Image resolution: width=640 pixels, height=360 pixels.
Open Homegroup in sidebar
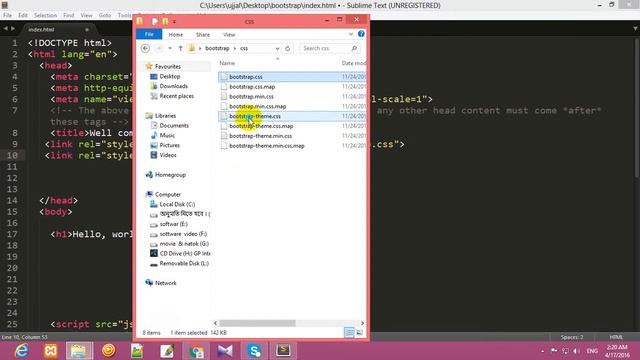pyautogui.click(x=170, y=175)
